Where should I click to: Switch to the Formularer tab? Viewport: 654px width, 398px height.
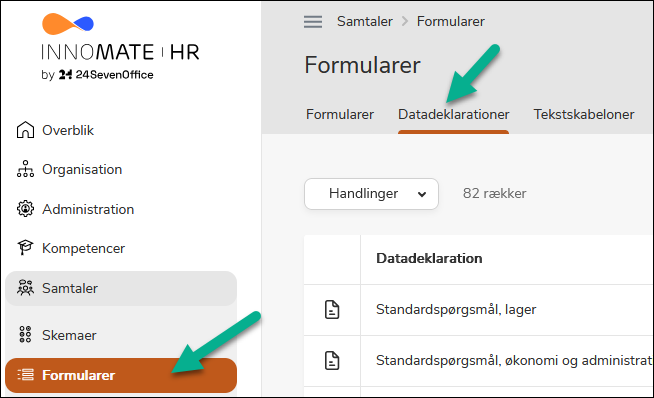[340, 114]
